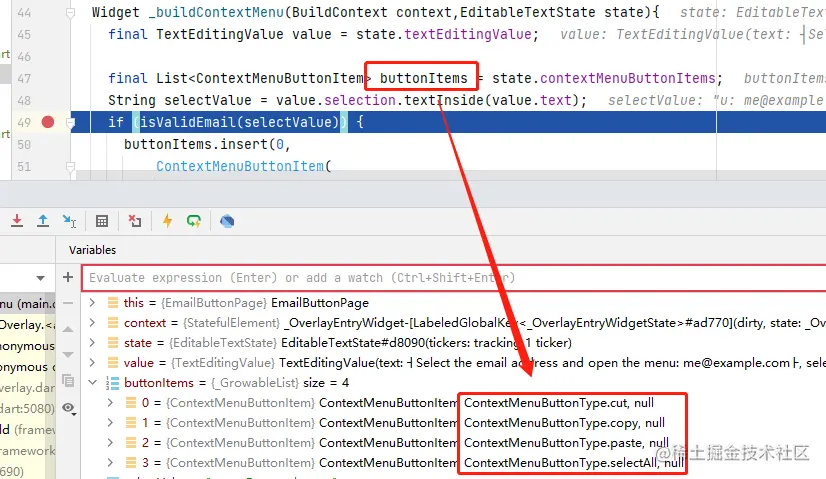Image resolution: width=826 pixels, height=479 pixels.
Task: Click the duplicate watch copy icon
Action: tap(68, 380)
